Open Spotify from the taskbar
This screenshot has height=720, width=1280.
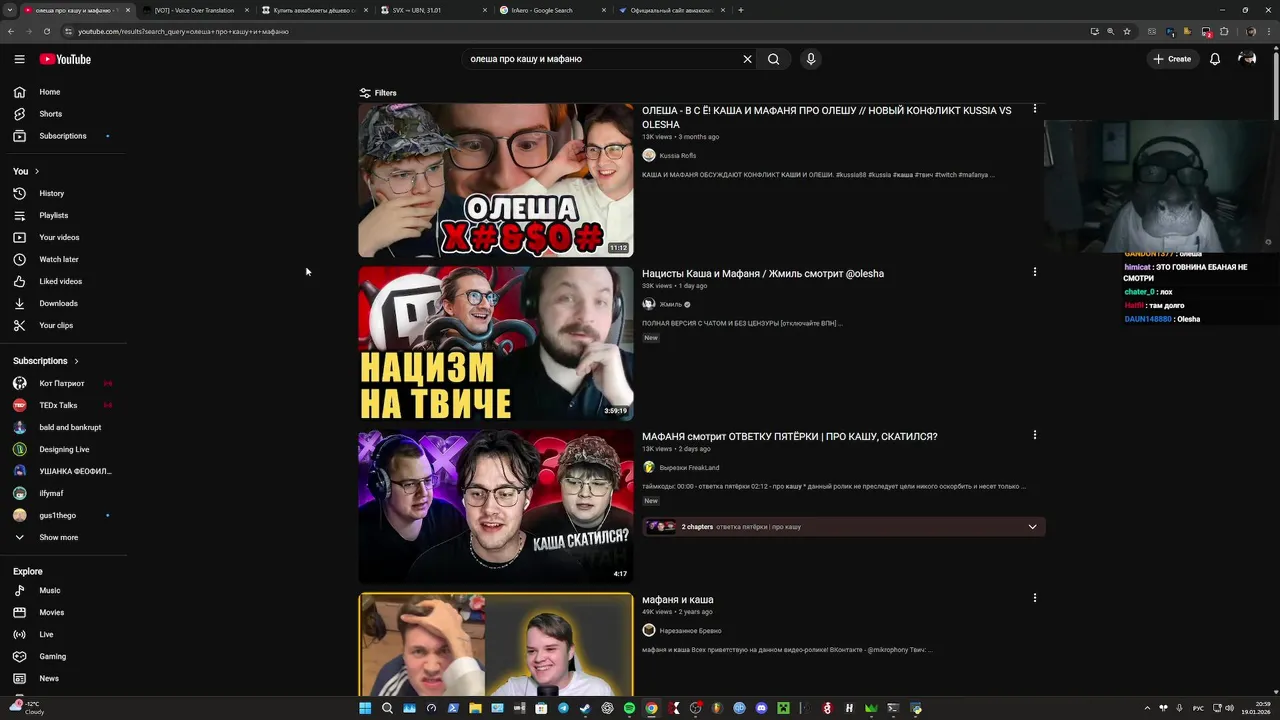(629, 708)
